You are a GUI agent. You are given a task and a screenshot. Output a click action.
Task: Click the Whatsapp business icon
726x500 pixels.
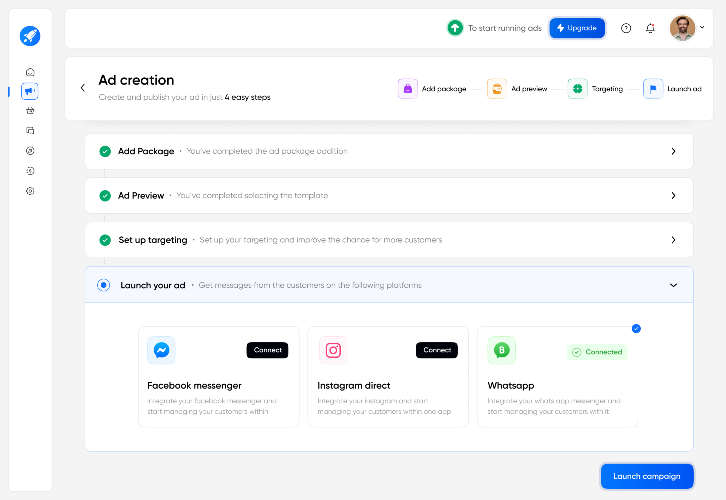(x=501, y=350)
